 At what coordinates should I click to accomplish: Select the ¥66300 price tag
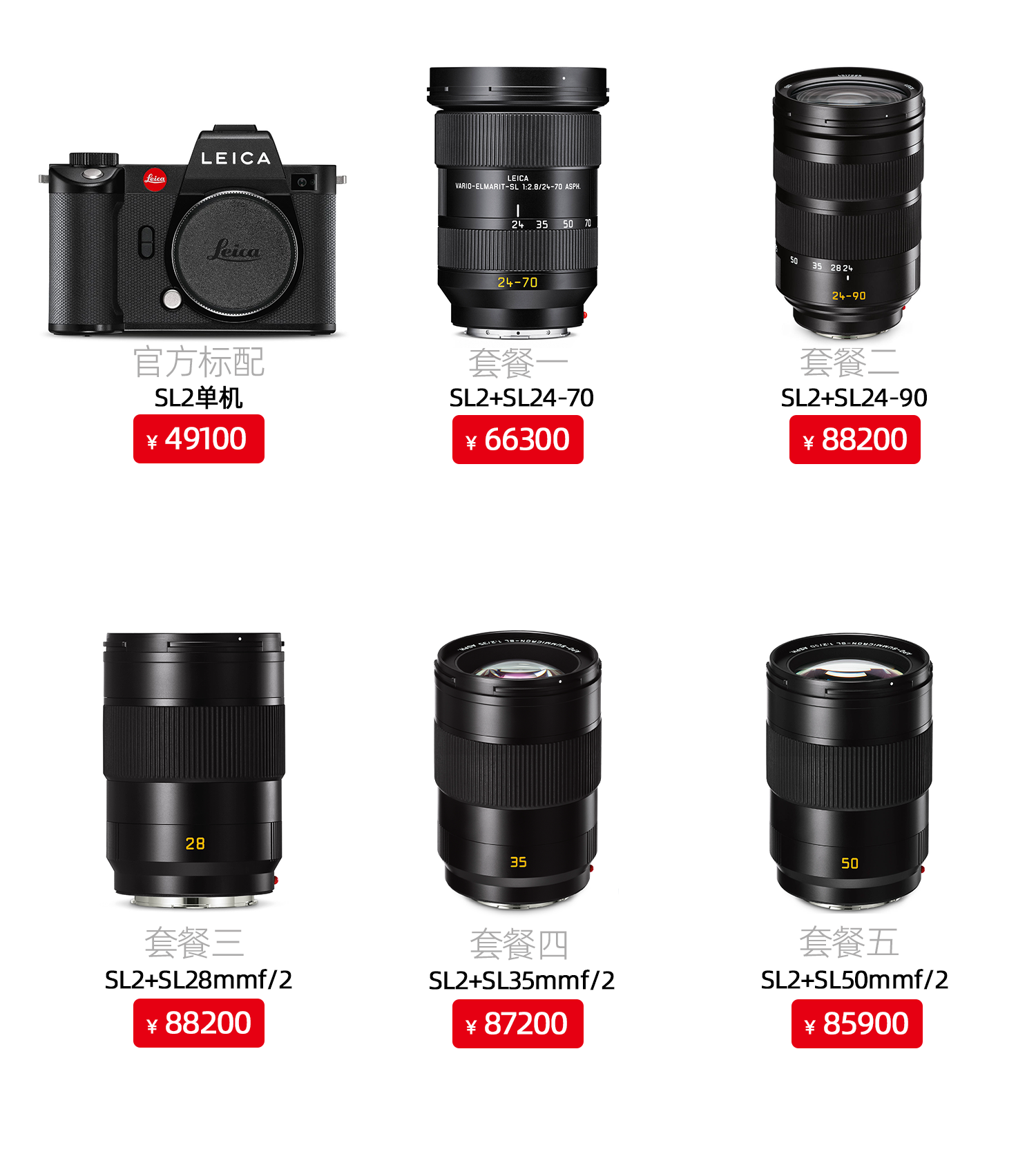click(518, 440)
